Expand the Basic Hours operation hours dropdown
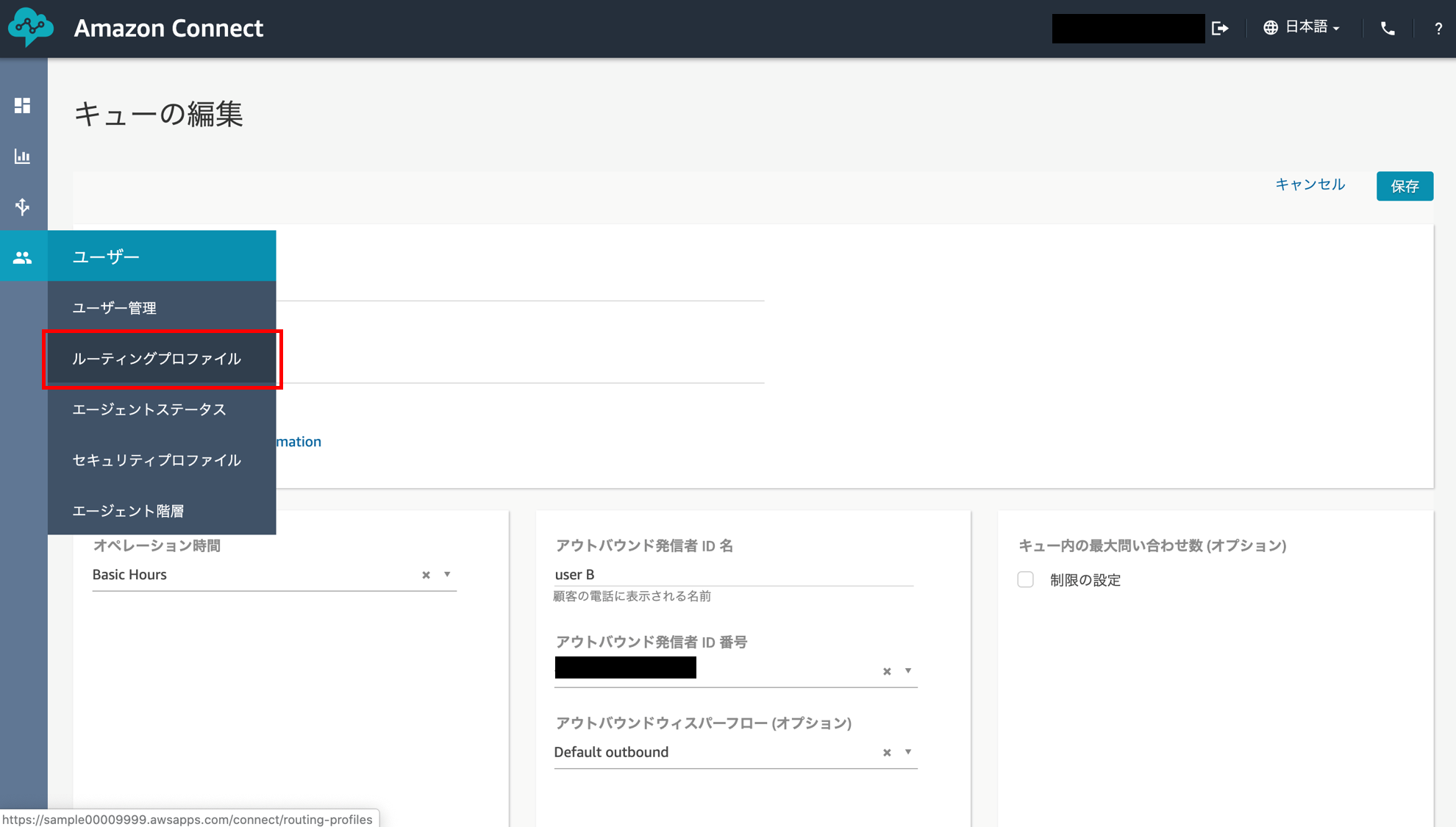The image size is (1456, 827). pos(447,574)
